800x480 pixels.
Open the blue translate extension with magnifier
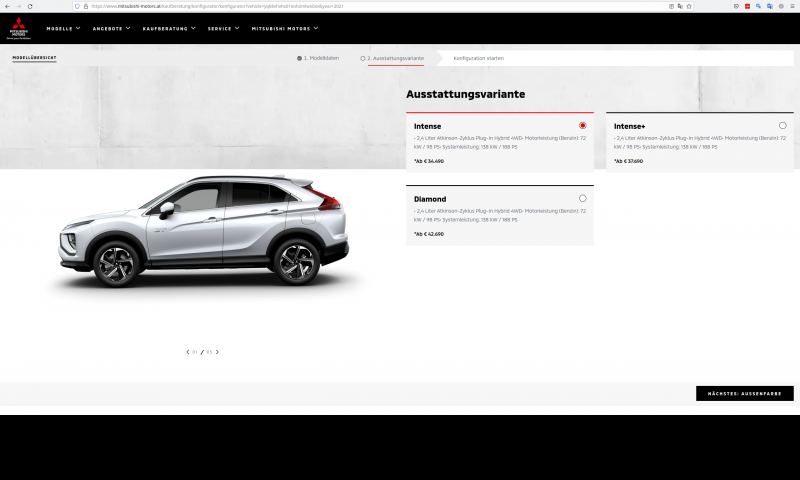759,6
